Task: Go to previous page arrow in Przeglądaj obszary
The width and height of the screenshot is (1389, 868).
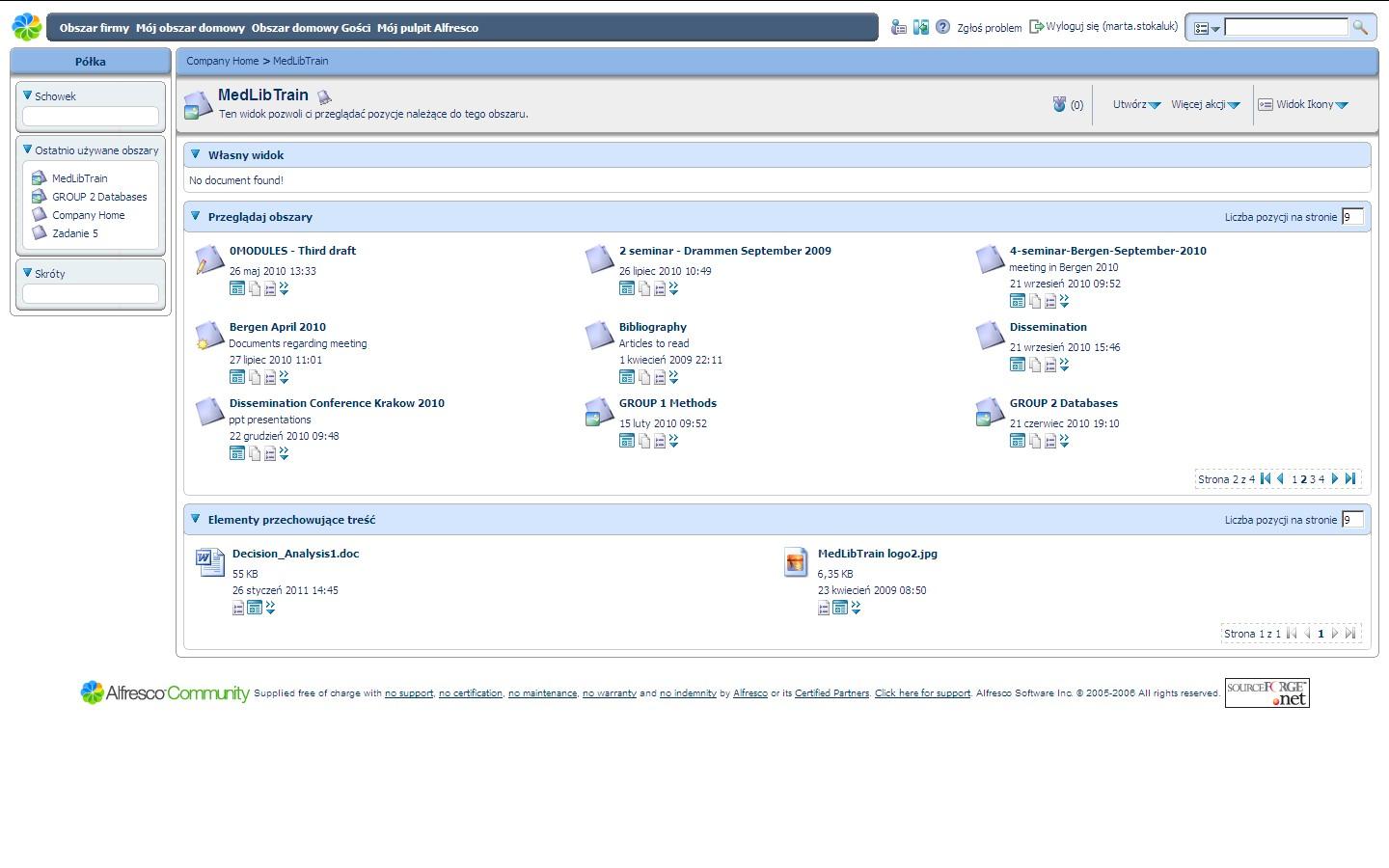Action: (1281, 478)
